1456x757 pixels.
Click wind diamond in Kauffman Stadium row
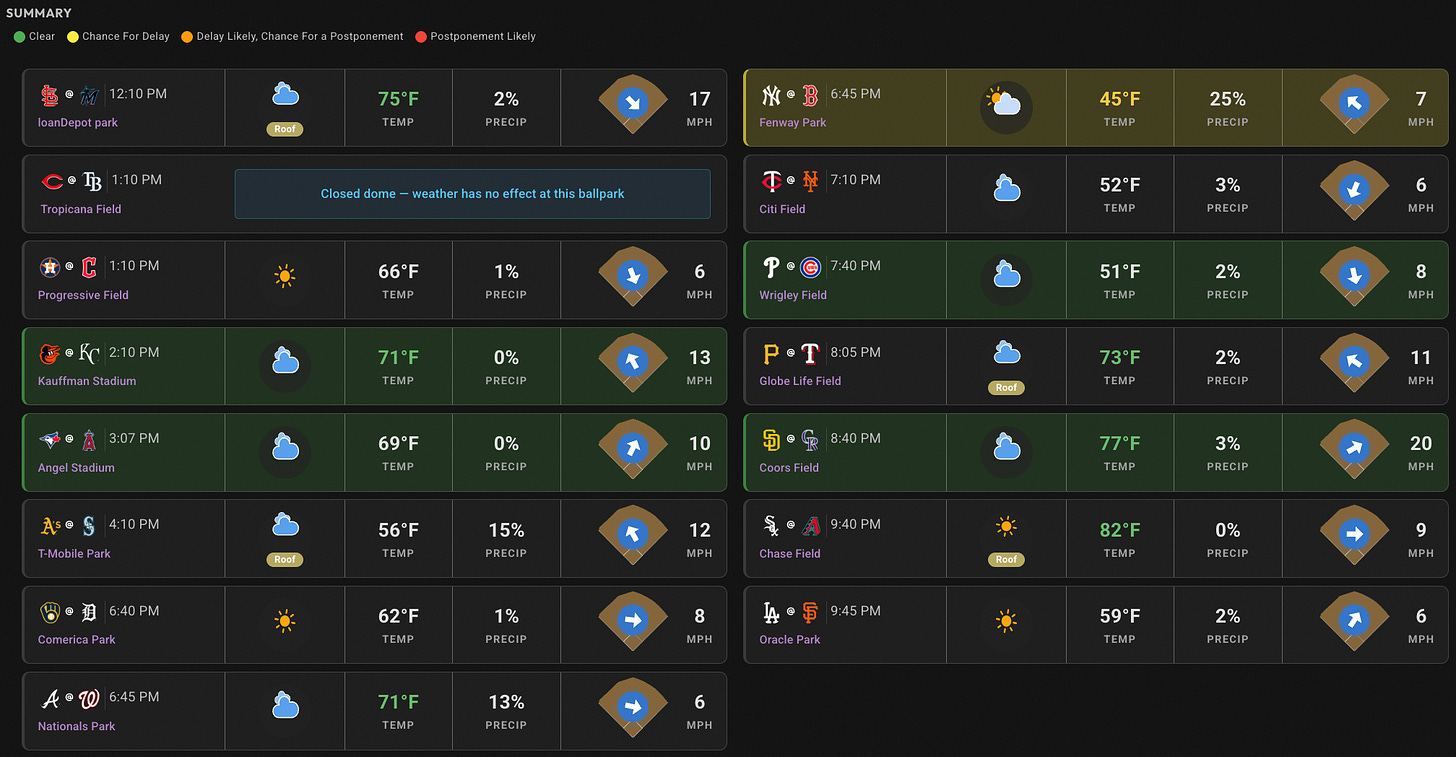click(x=632, y=361)
